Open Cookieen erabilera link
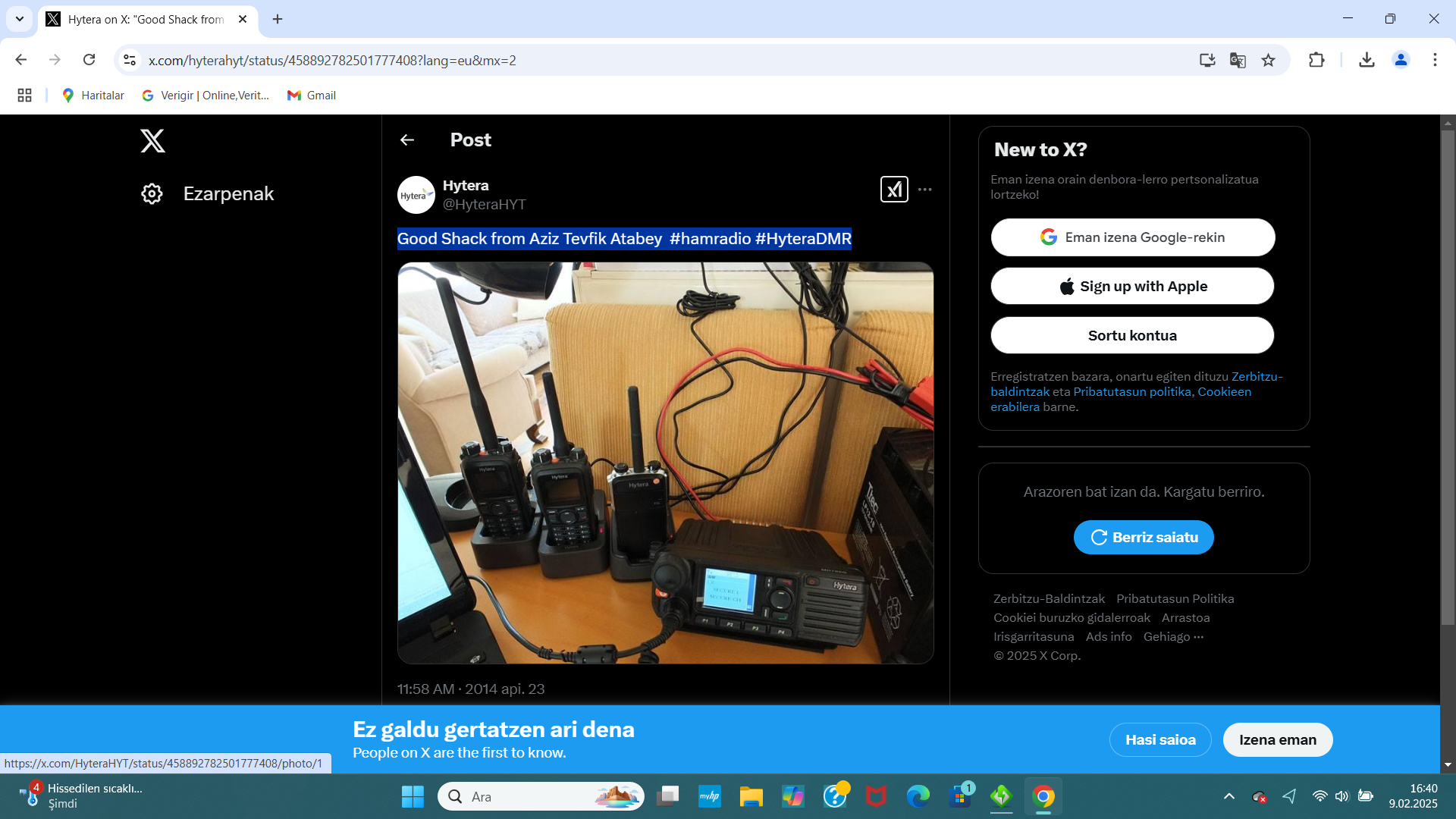1456x819 pixels. point(1224,391)
